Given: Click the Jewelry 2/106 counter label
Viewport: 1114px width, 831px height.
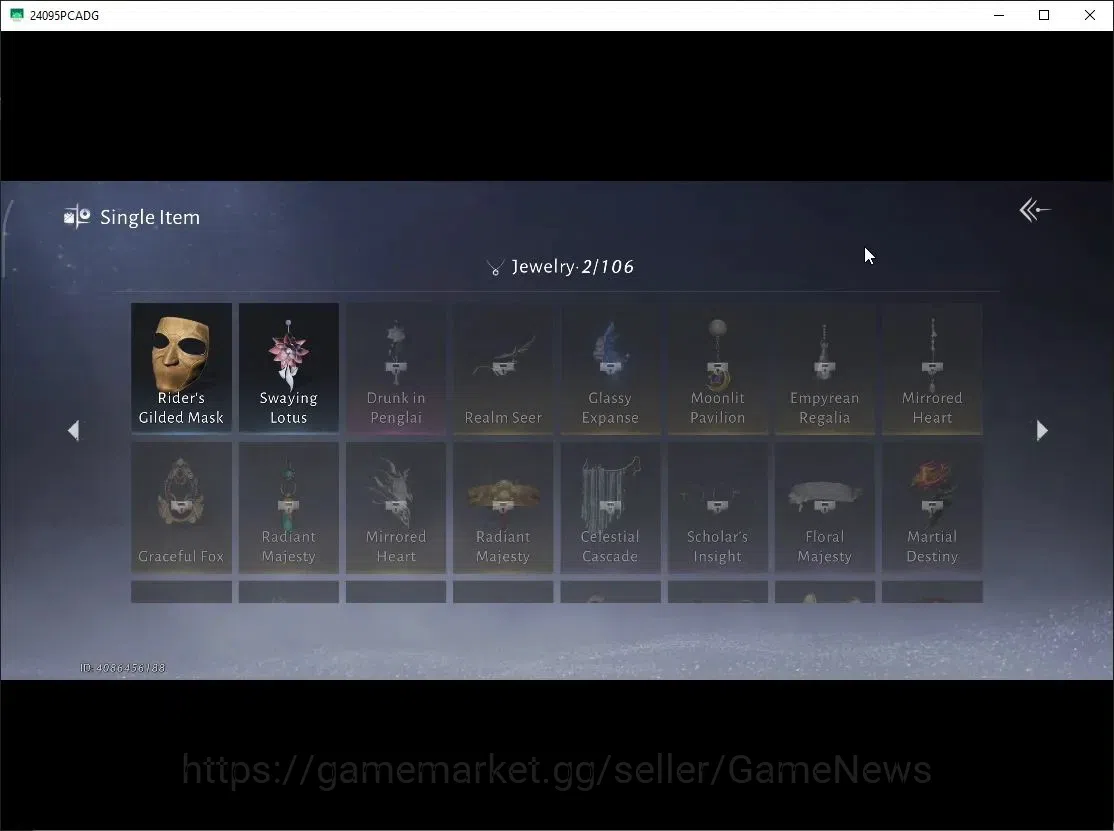Looking at the screenshot, I should tap(573, 266).
